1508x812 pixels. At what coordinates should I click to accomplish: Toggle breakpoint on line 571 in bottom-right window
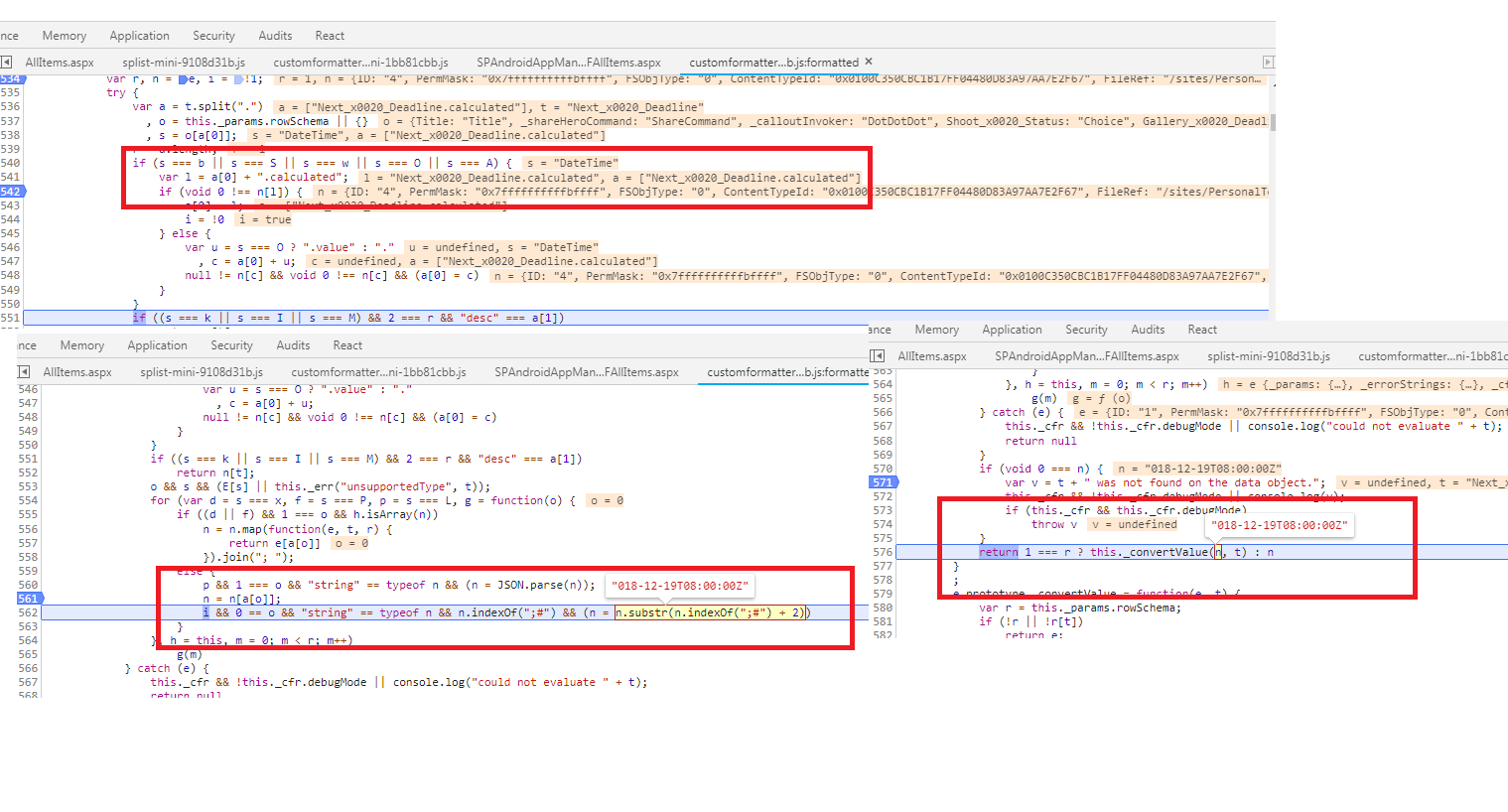tap(882, 482)
